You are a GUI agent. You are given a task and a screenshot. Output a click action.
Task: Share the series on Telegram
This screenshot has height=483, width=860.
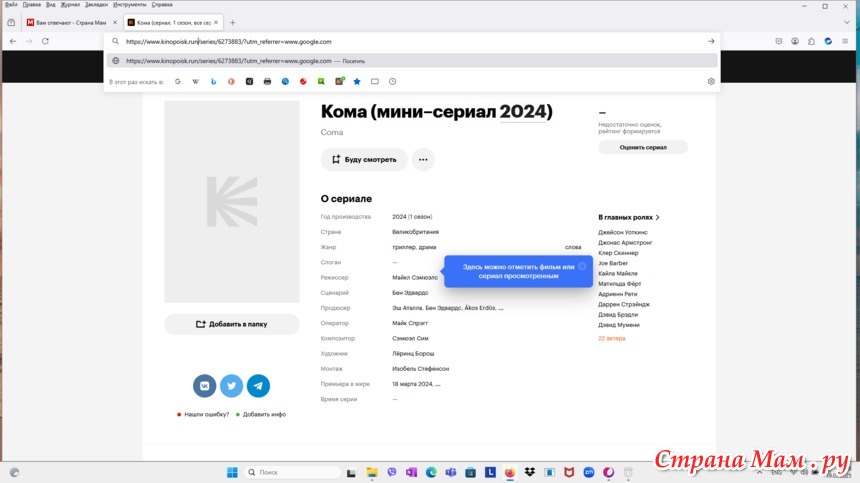pyautogui.click(x=258, y=386)
